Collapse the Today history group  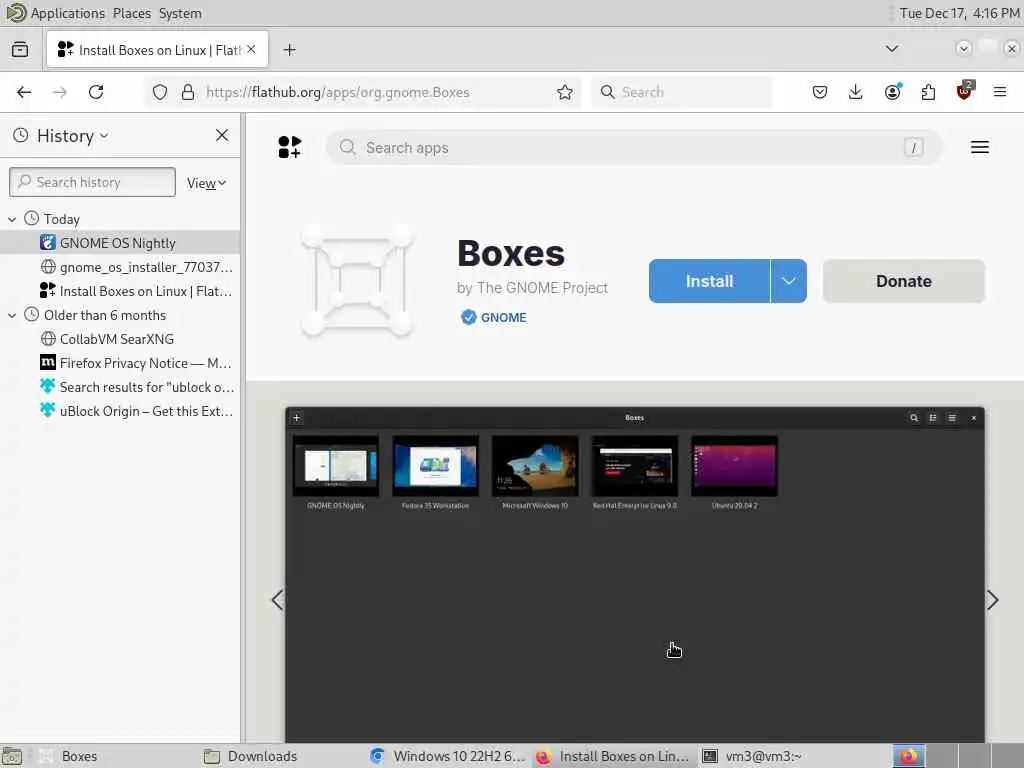(x=12, y=219)
